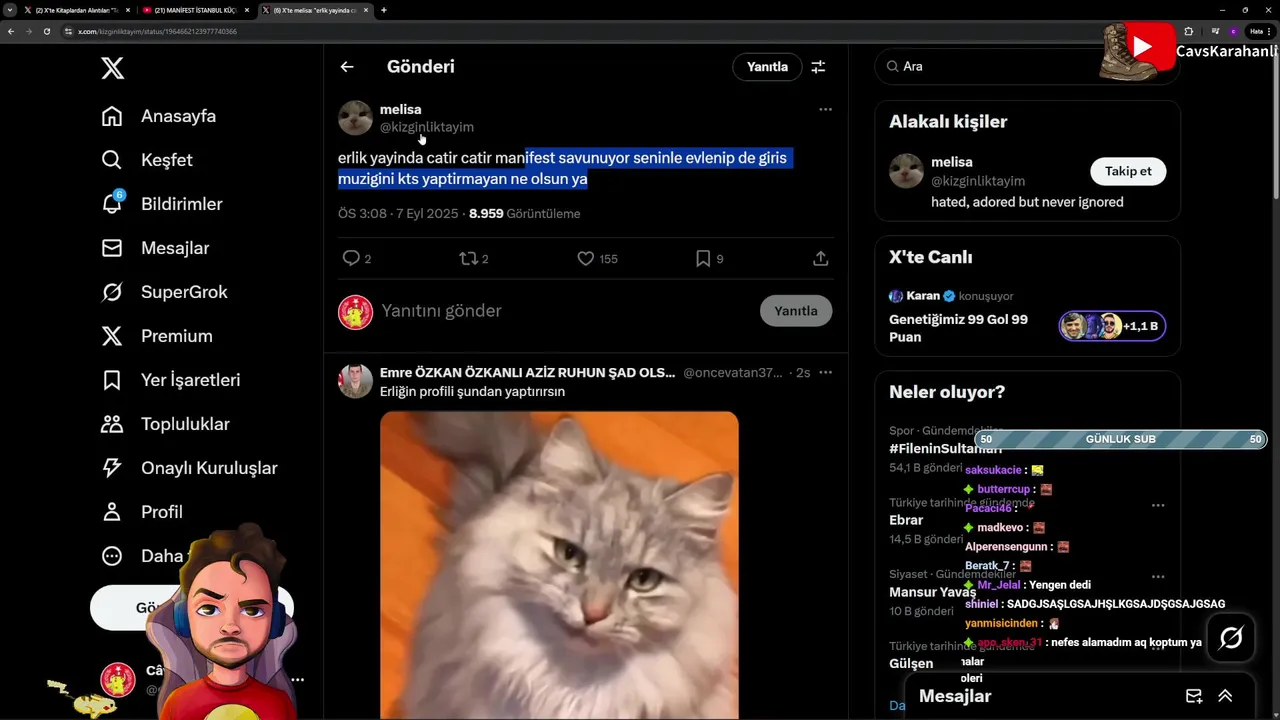
Task: Open Keşfet from the sidebar
Action: 147,160
